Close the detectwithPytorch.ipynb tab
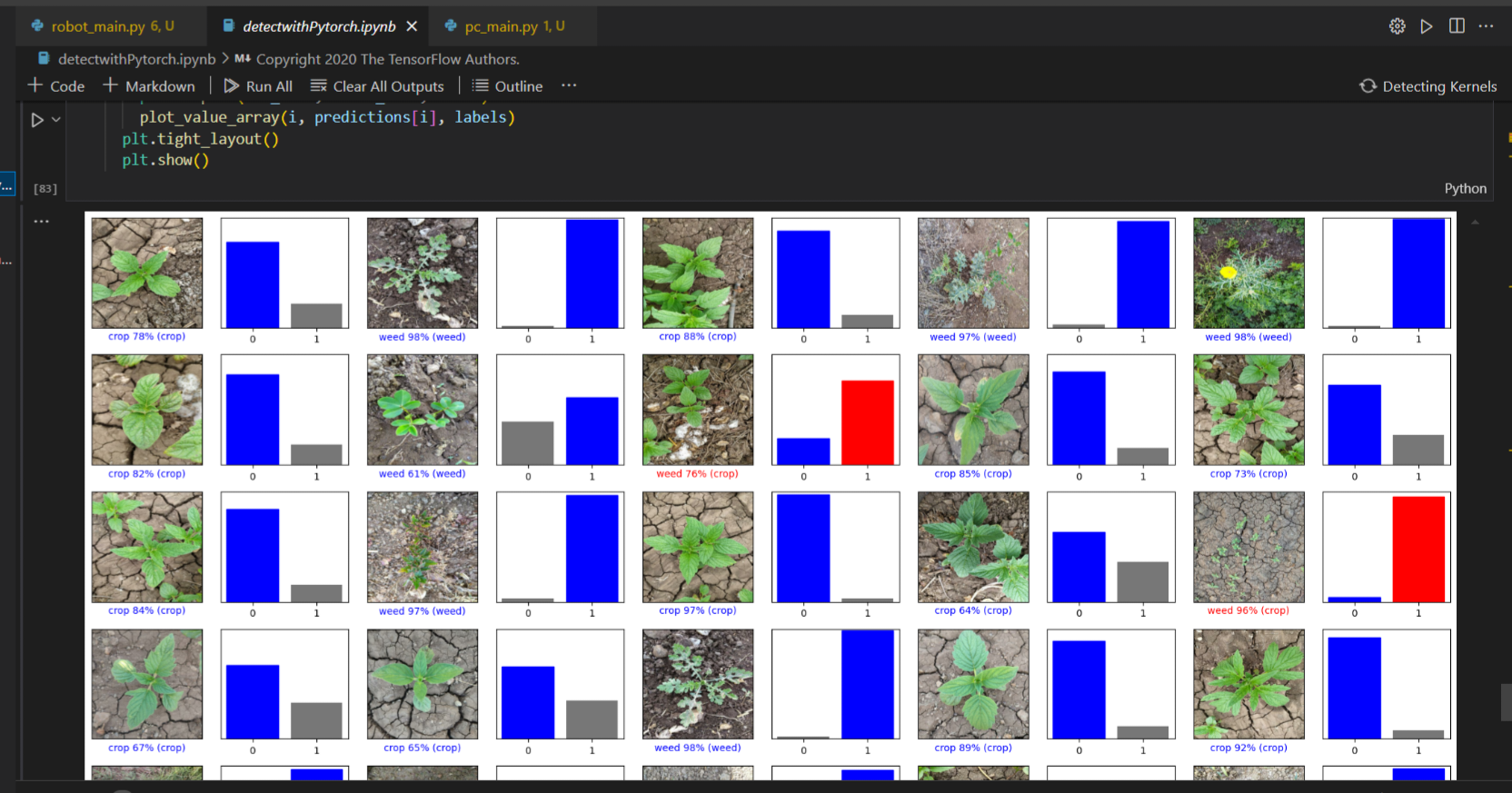1512x793 pixels. [x=412, y=26]
